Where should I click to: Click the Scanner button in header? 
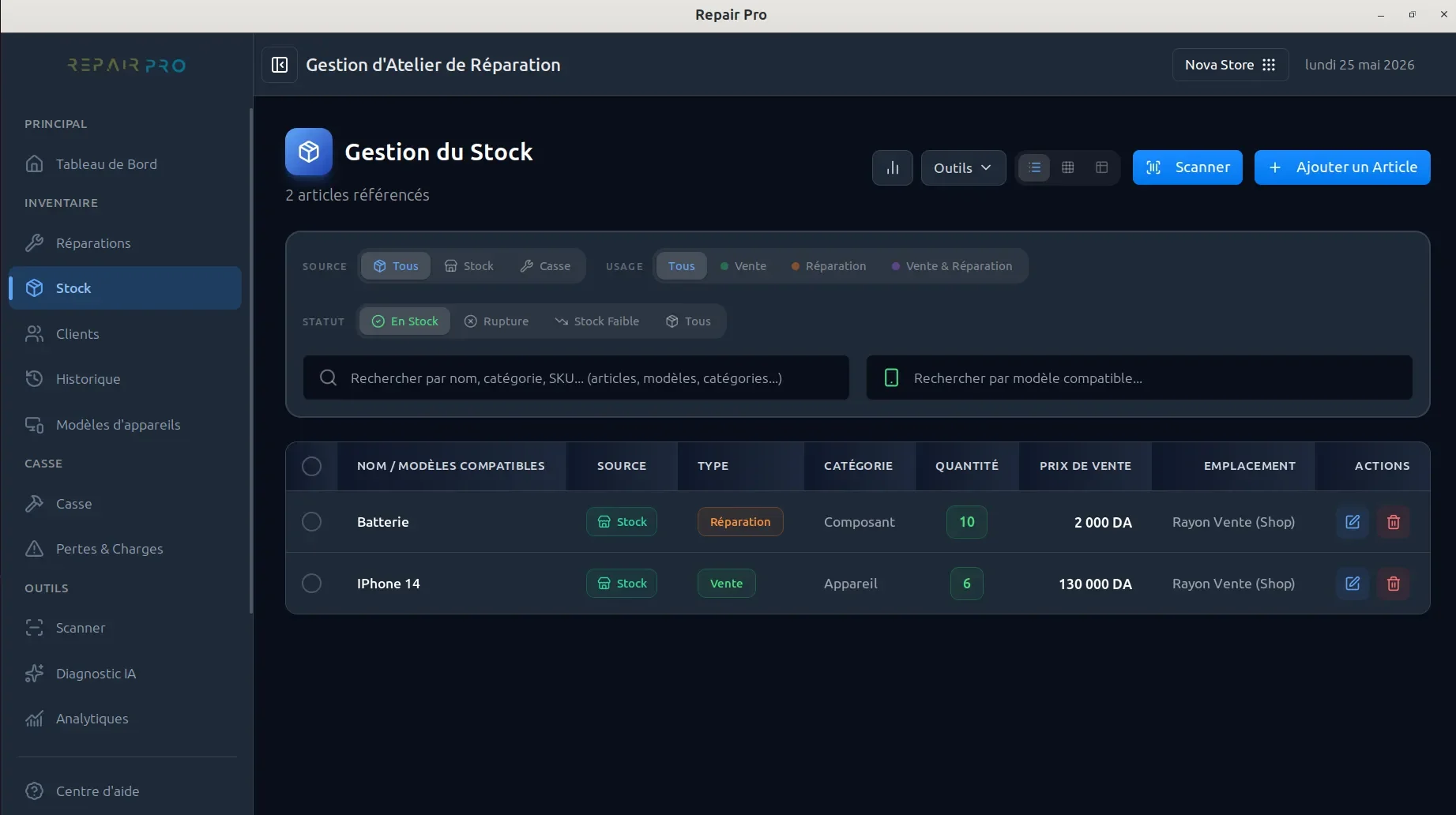tap(1187, 167)
